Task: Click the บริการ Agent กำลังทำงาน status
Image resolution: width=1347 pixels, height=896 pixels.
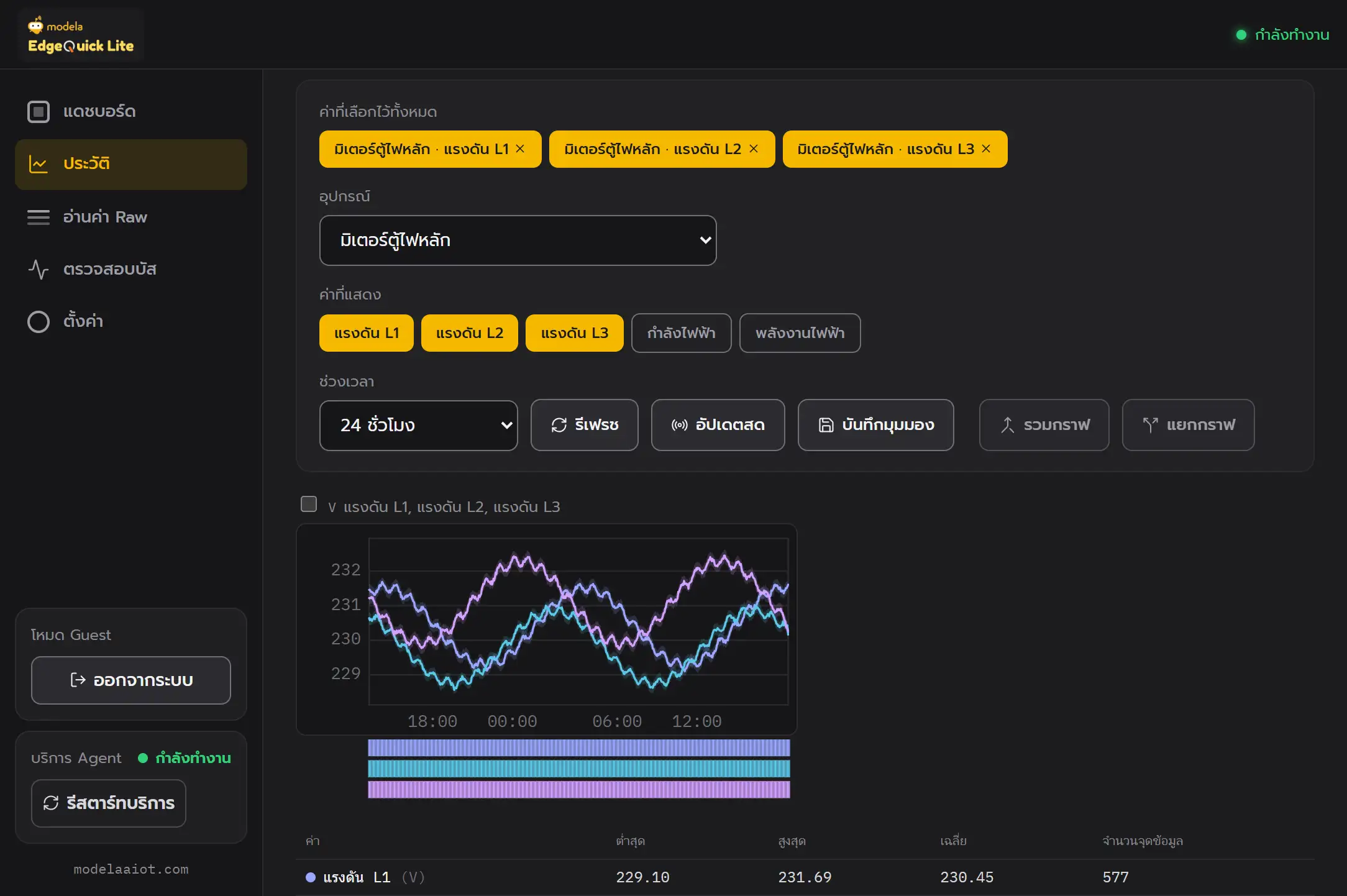Action: (185, 758)
